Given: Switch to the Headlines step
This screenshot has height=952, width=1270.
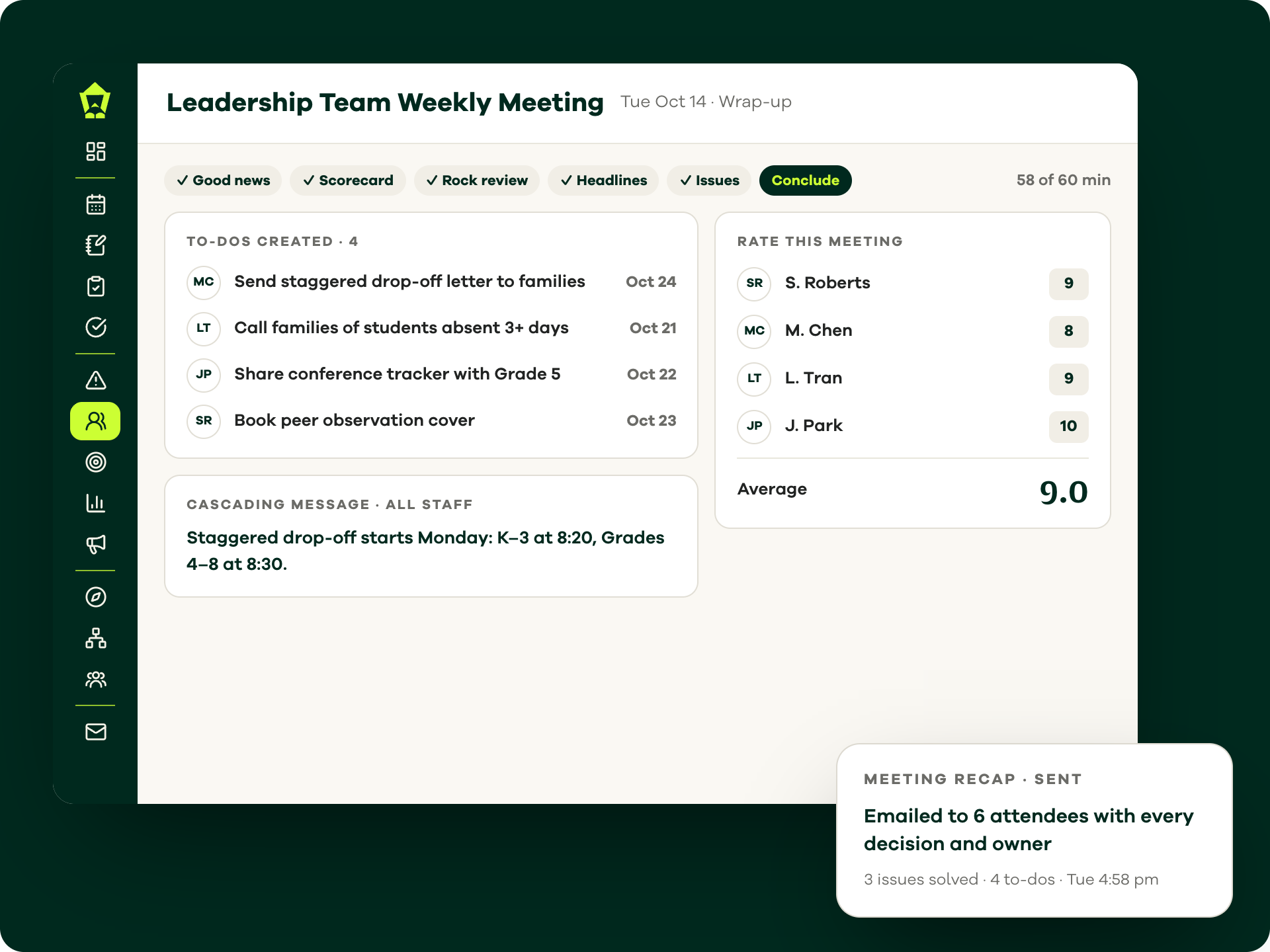Looking at the screenshot, I should [603, 180].
